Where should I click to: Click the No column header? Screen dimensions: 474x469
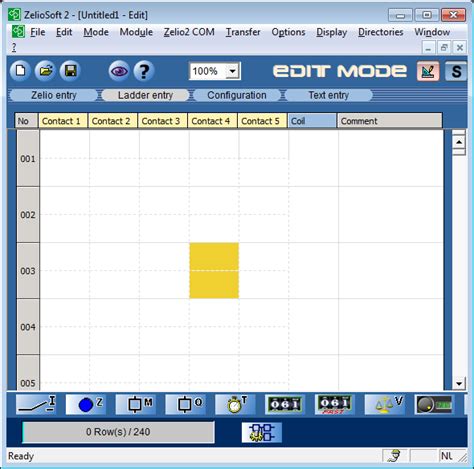[26, 121]
